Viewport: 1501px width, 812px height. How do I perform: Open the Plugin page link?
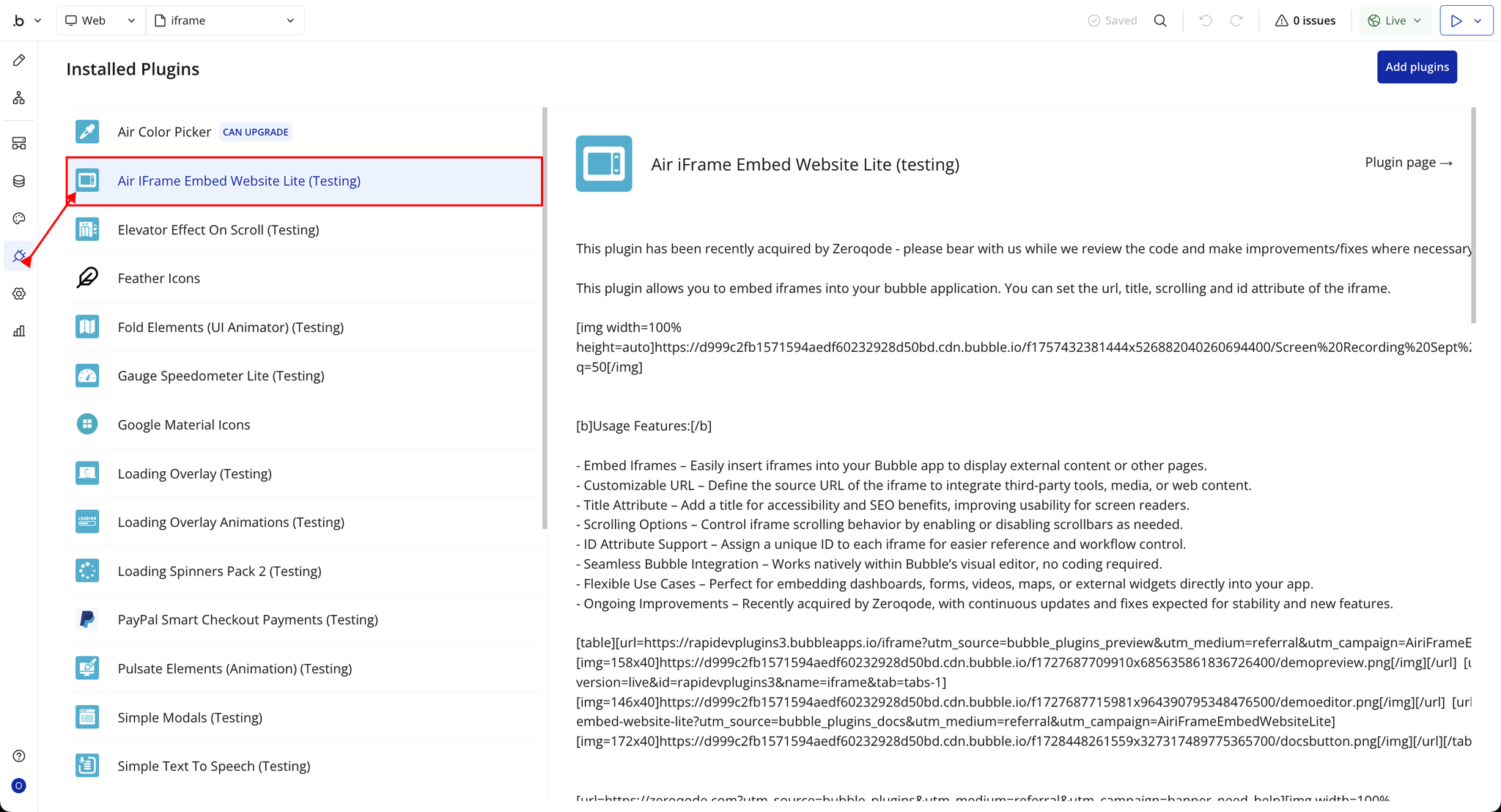pos(1408,163)
